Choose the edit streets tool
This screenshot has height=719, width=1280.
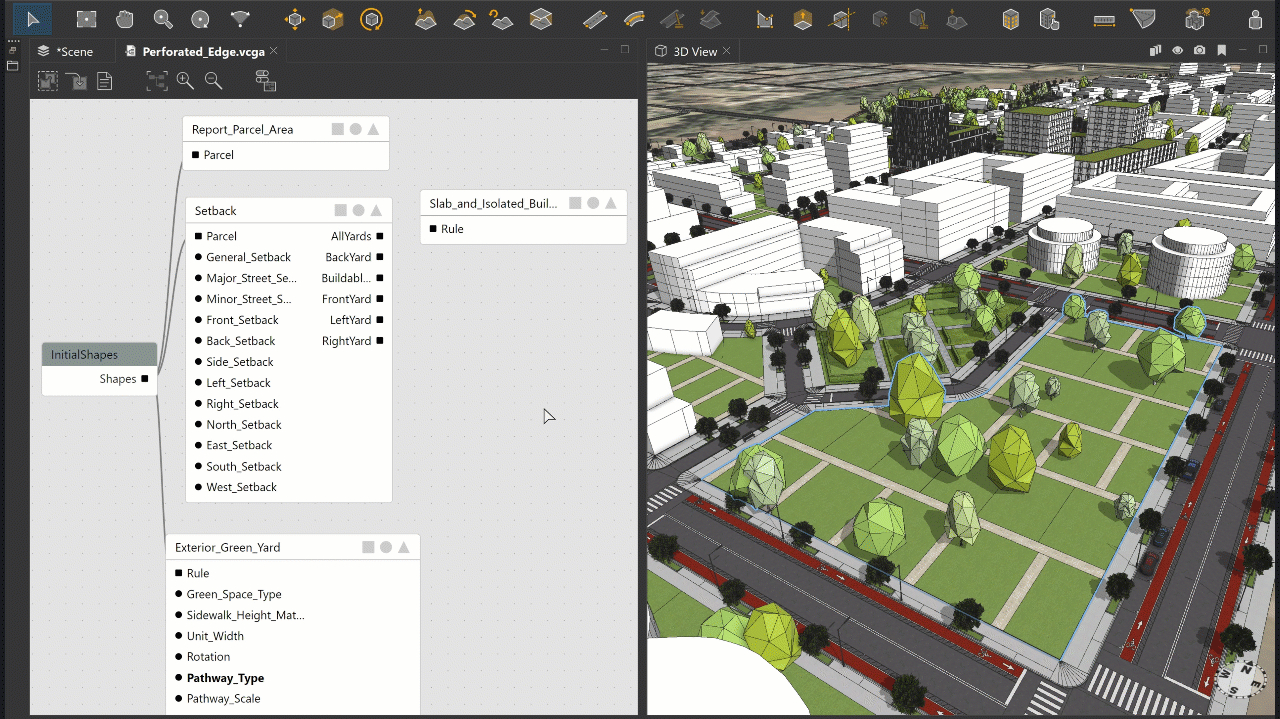pos(672,19)
